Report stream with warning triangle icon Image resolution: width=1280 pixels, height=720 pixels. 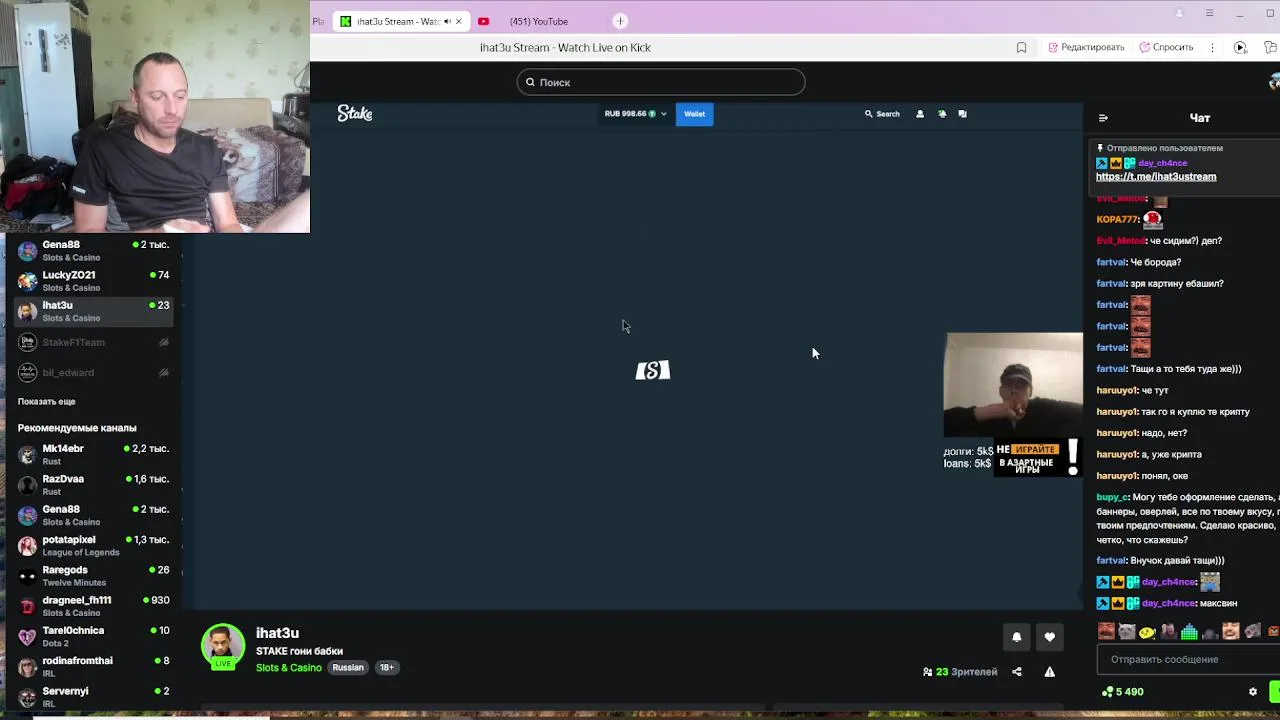coord(1050,672)
